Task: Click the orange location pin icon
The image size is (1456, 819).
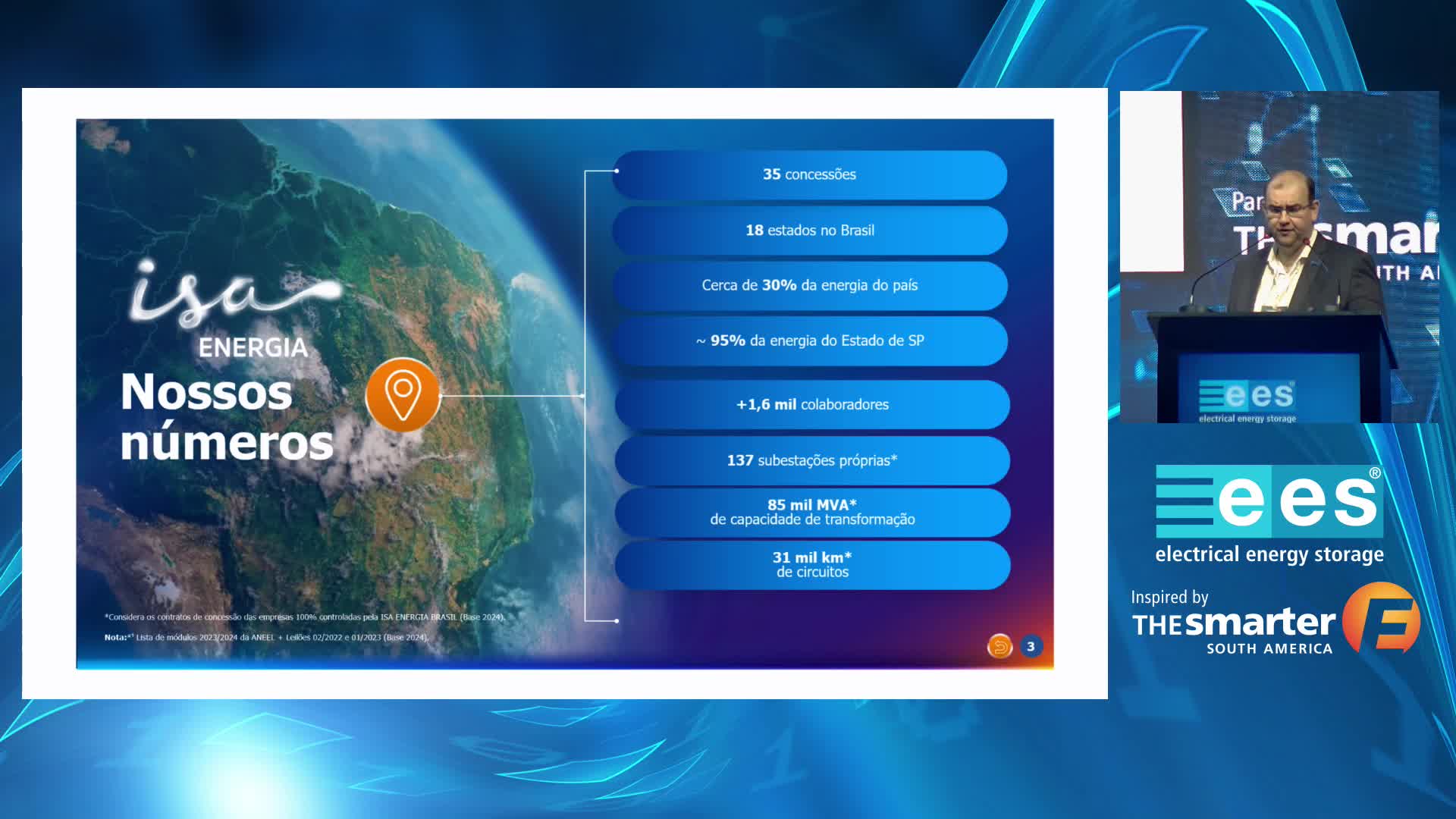Action: tap(403, 395)
